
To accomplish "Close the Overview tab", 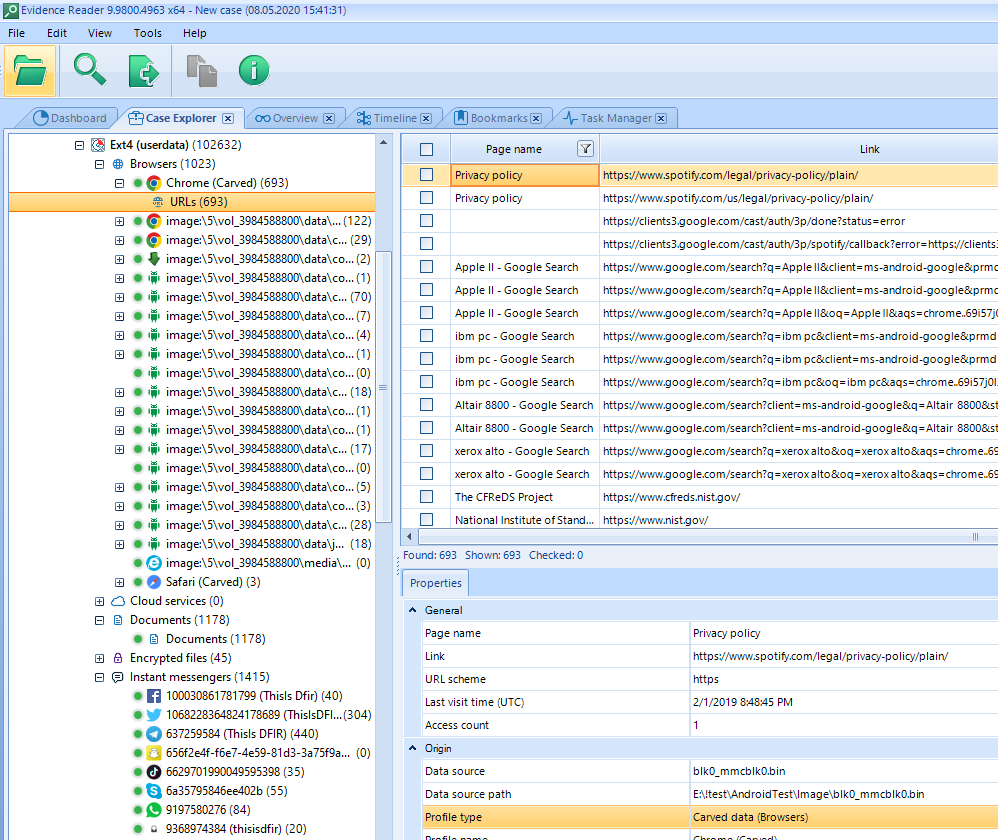I will 328,118.
